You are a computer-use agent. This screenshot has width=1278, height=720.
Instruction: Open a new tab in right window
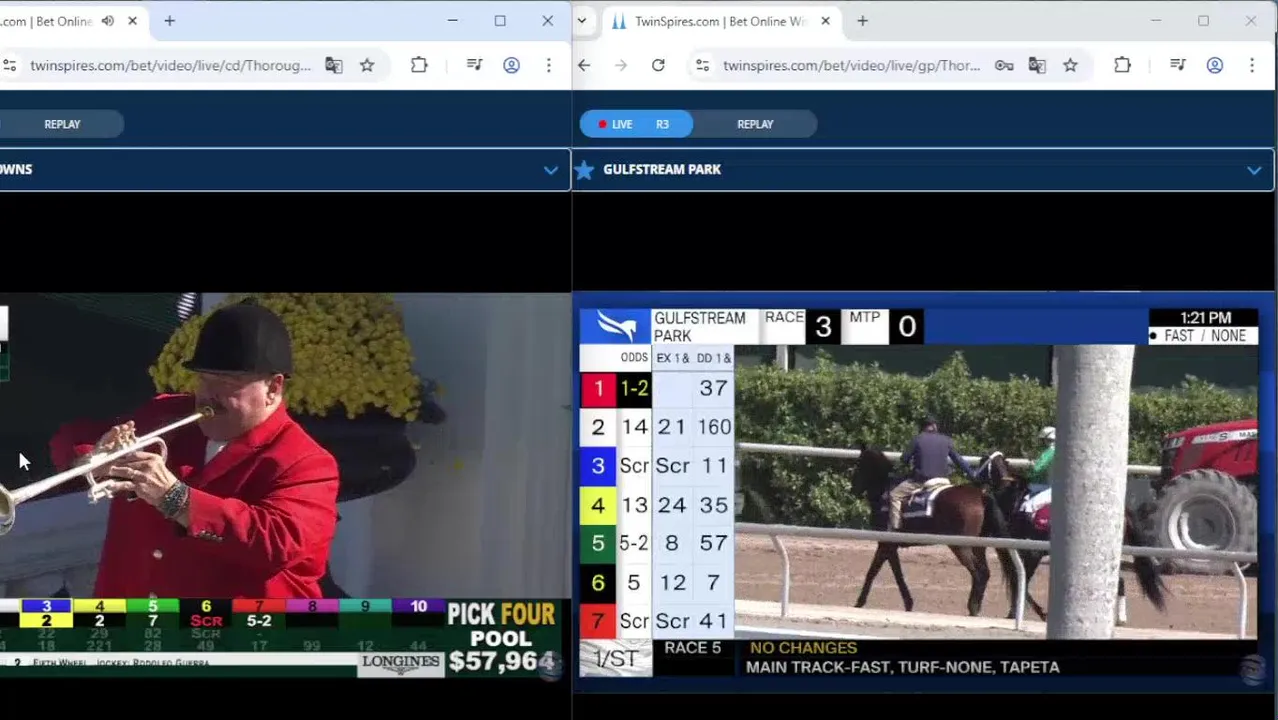862,21
